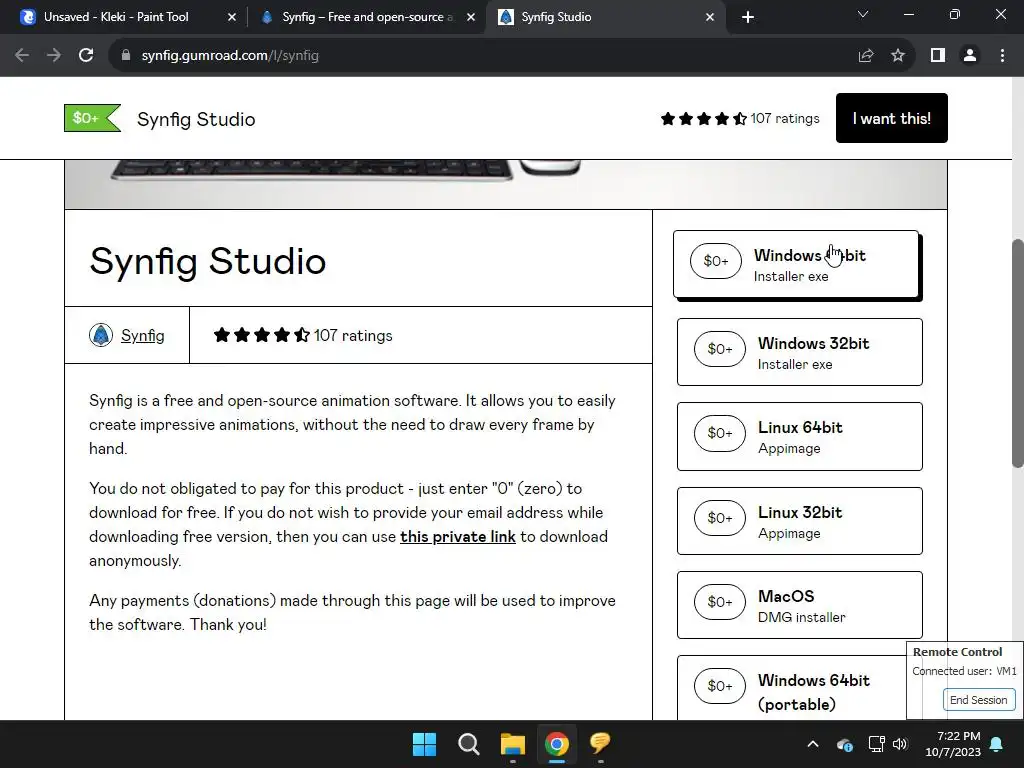Close the Synfig Free and open-source tab
The height and width of the screenshot is (768, 1024).
click(x=471, y=18)
